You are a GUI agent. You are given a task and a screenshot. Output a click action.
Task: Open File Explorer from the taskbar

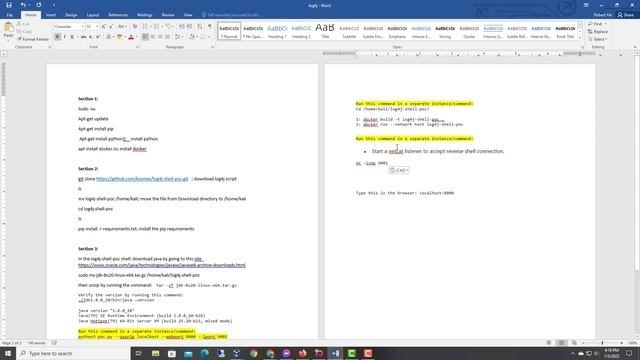[x=156, y=353]
